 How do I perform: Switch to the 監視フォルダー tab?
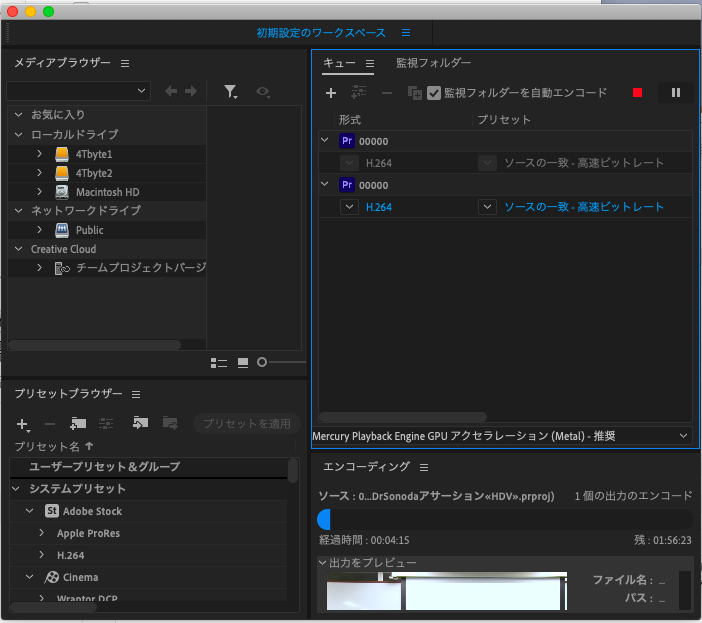tap(433, 63)
